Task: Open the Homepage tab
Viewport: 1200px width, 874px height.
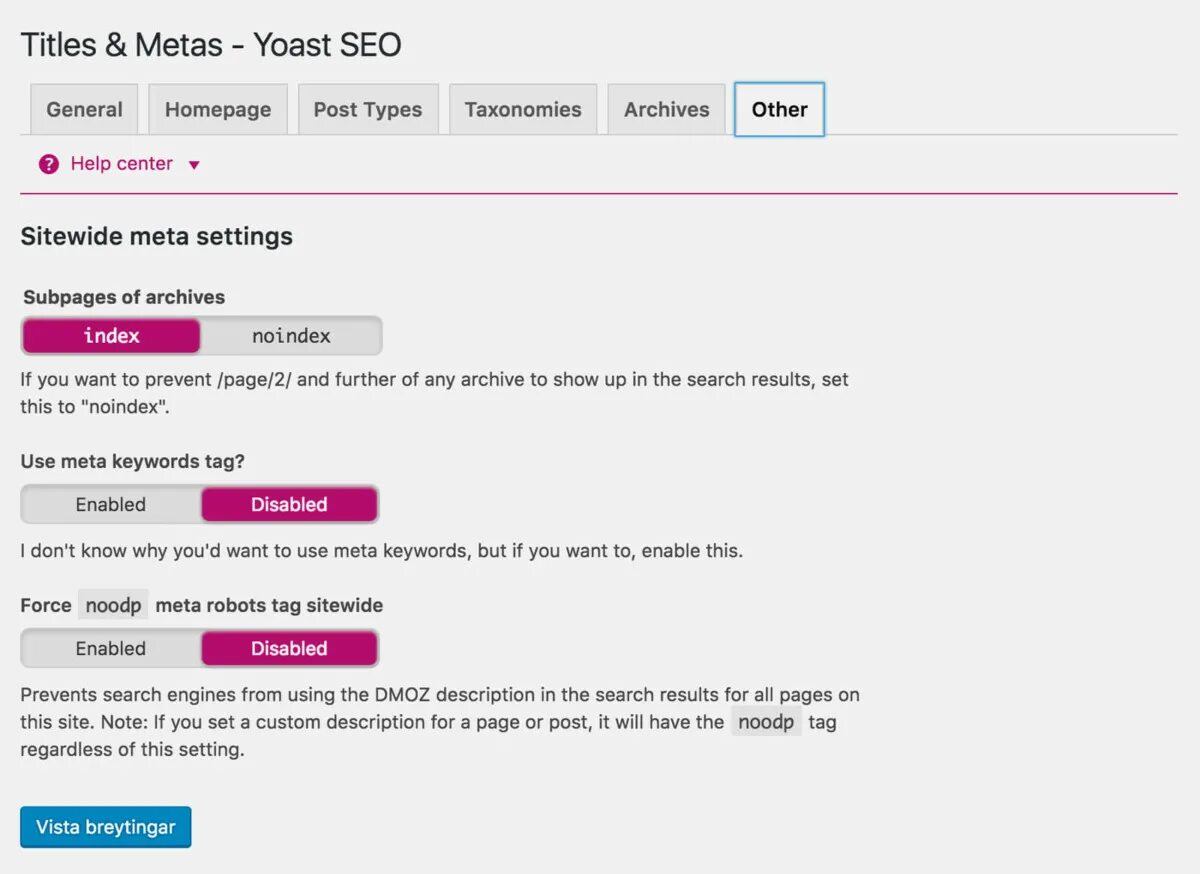Action: (218, 110)
